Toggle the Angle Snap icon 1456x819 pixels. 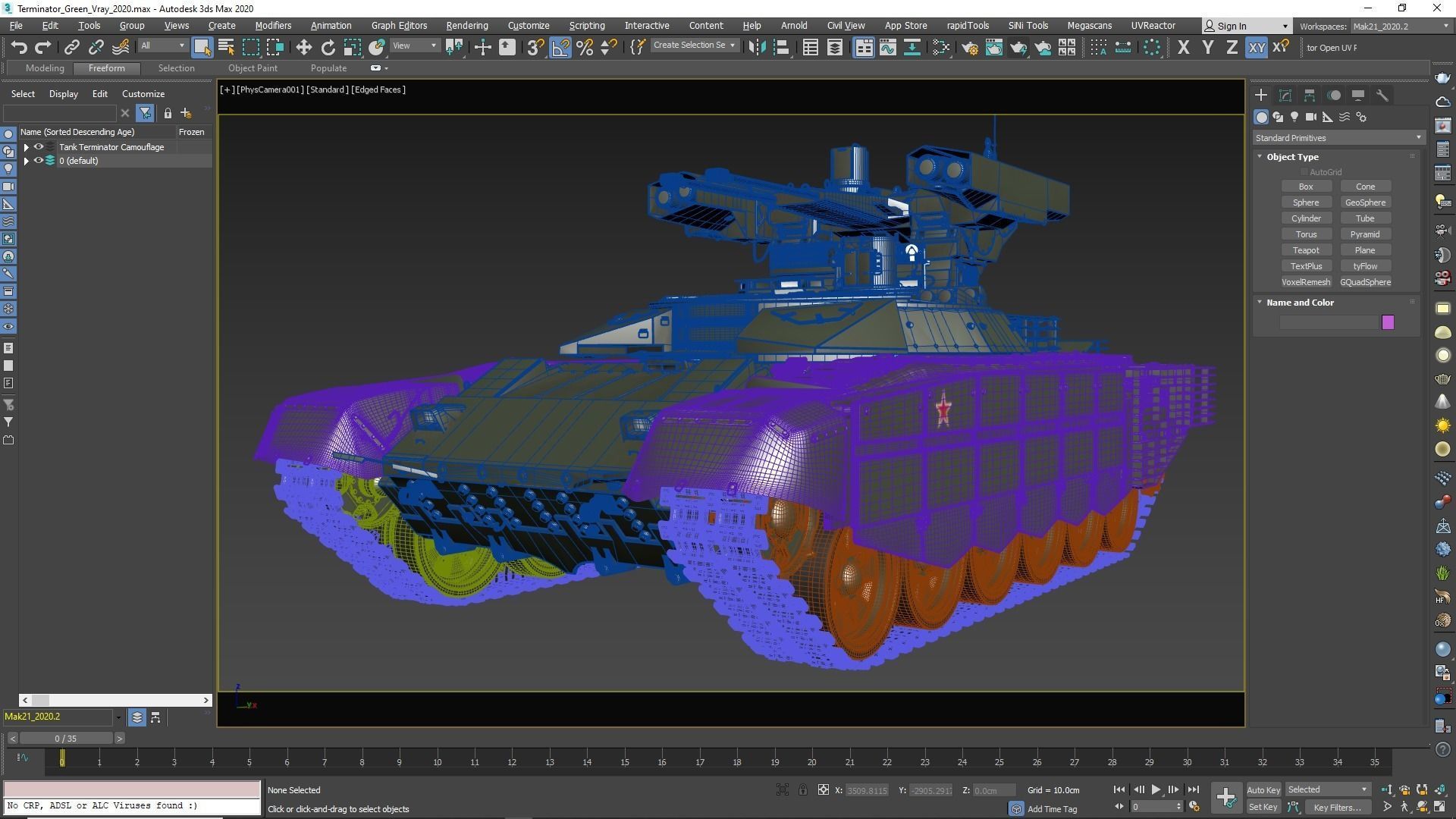tap(560, 48)
